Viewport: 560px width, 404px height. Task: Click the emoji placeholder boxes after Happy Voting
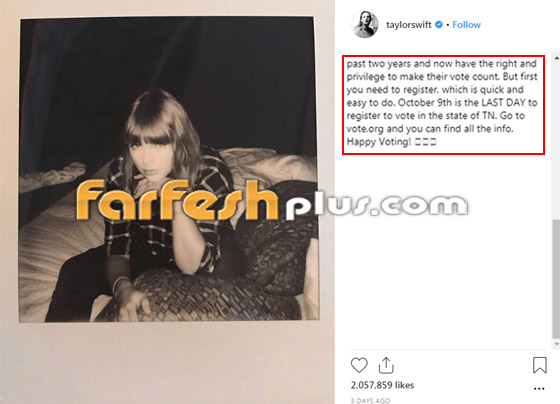425,142
